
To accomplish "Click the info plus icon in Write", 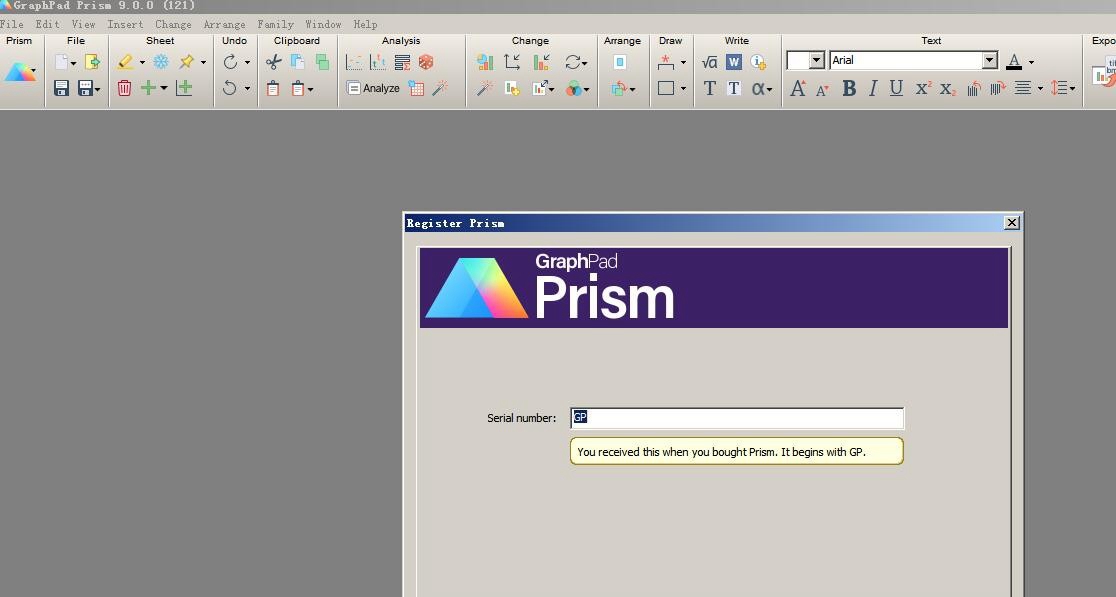I will click(x=759, y=62).
